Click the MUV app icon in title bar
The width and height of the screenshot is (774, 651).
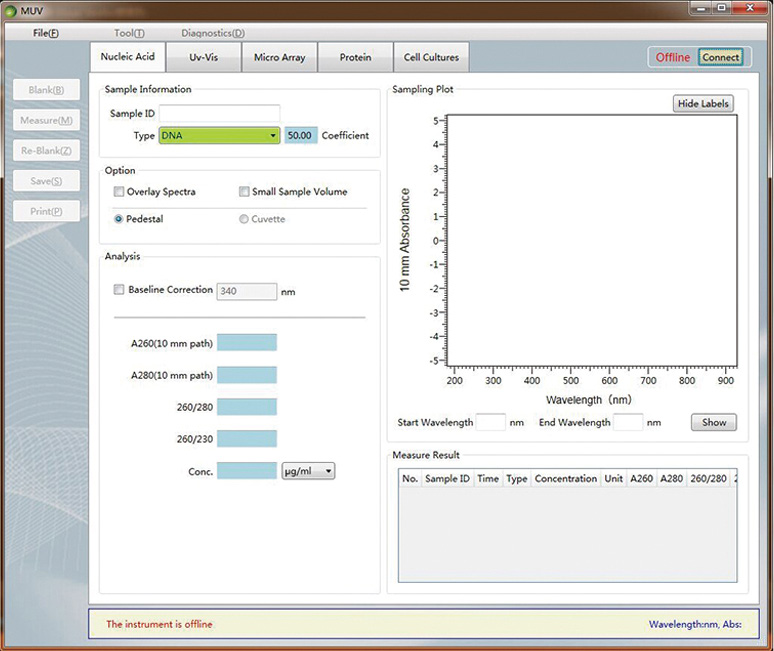point(11,10)
